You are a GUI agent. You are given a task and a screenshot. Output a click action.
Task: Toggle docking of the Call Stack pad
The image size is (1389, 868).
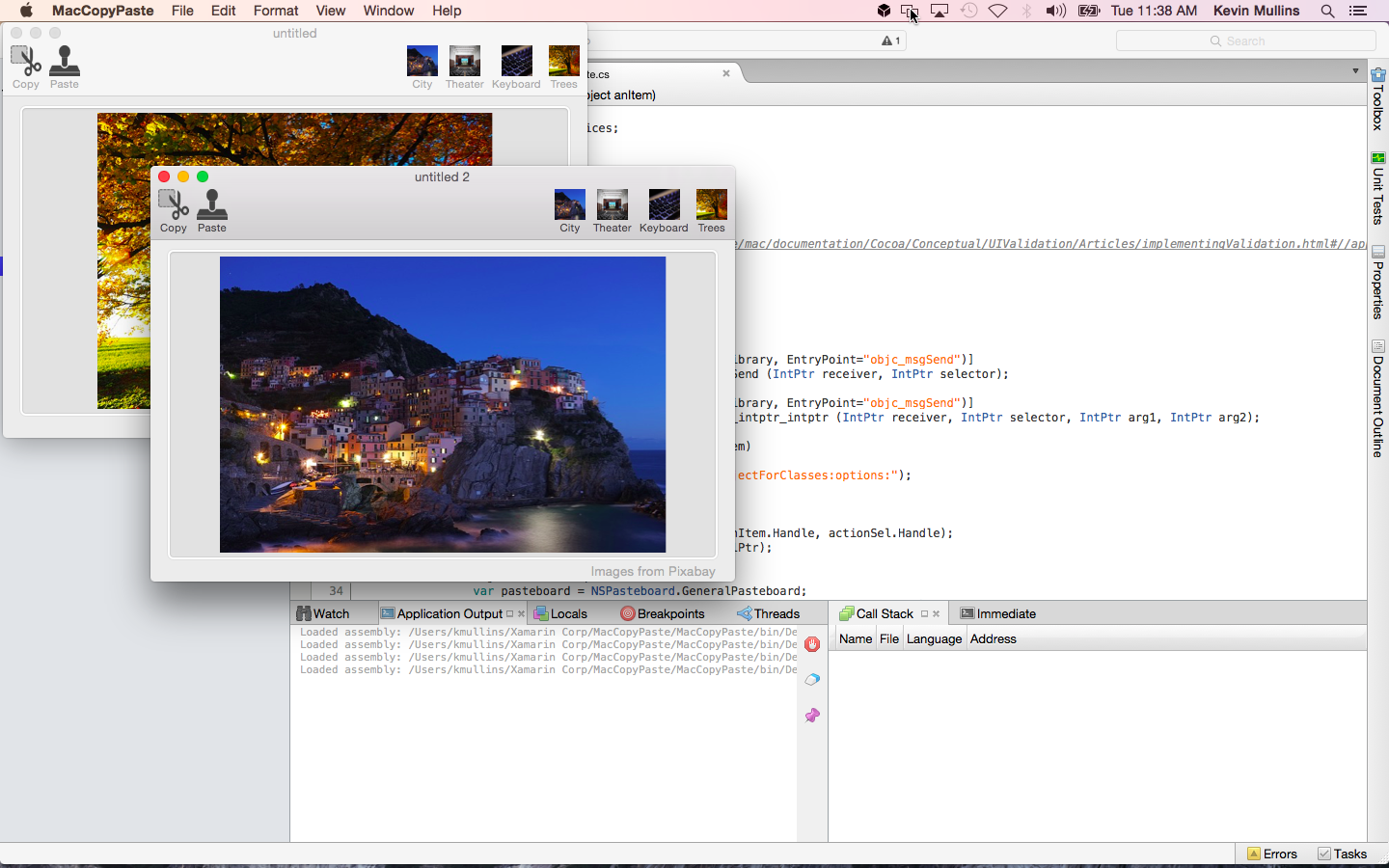pos(924,614)
